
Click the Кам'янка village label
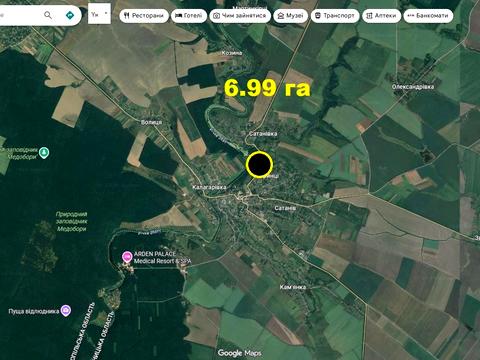293,287
